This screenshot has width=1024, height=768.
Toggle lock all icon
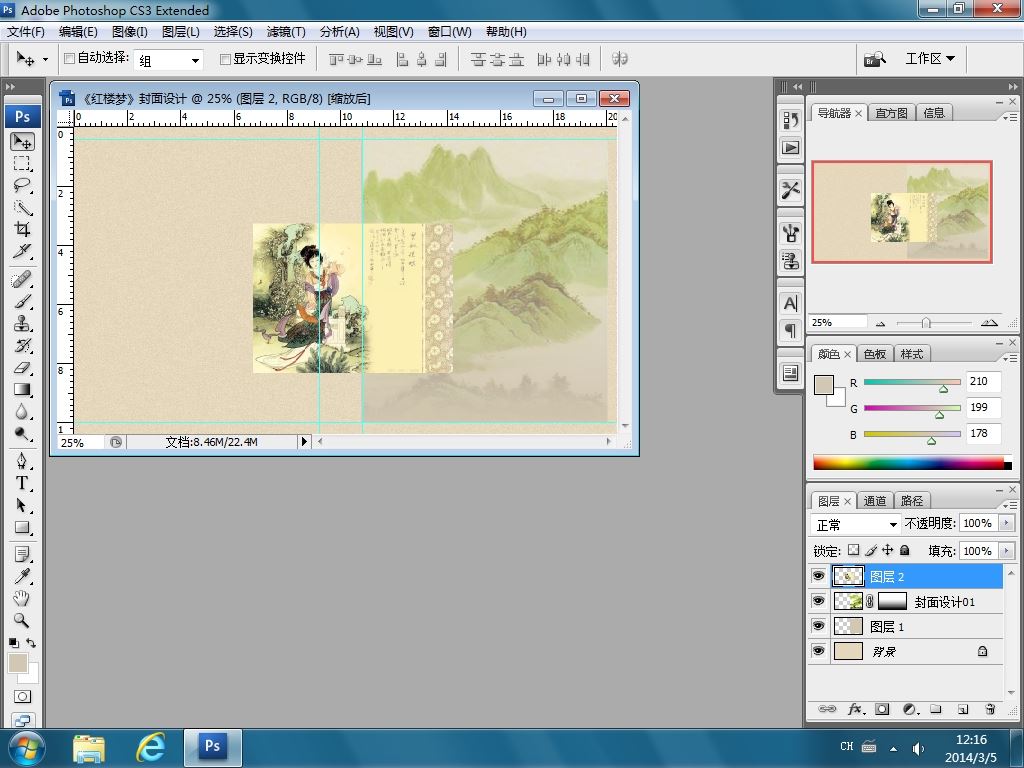905,550
